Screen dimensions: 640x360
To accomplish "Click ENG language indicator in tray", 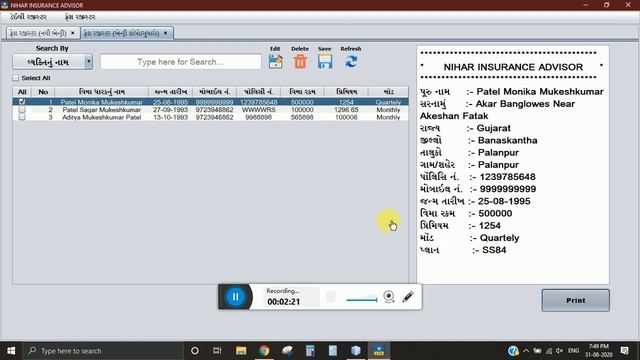I will pyautogui.click(x=573, y=351).
